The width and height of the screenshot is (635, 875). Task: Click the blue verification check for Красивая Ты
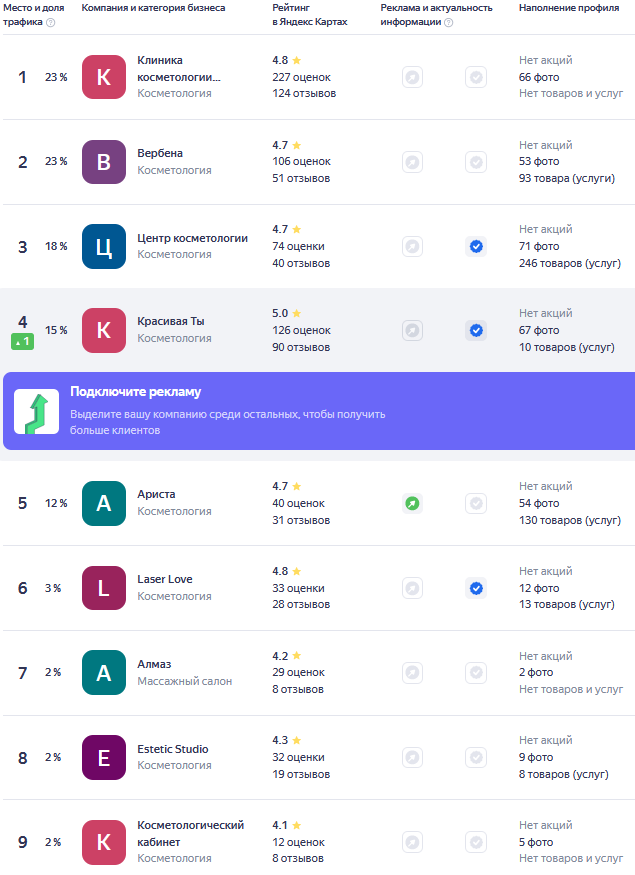[476, 330]
